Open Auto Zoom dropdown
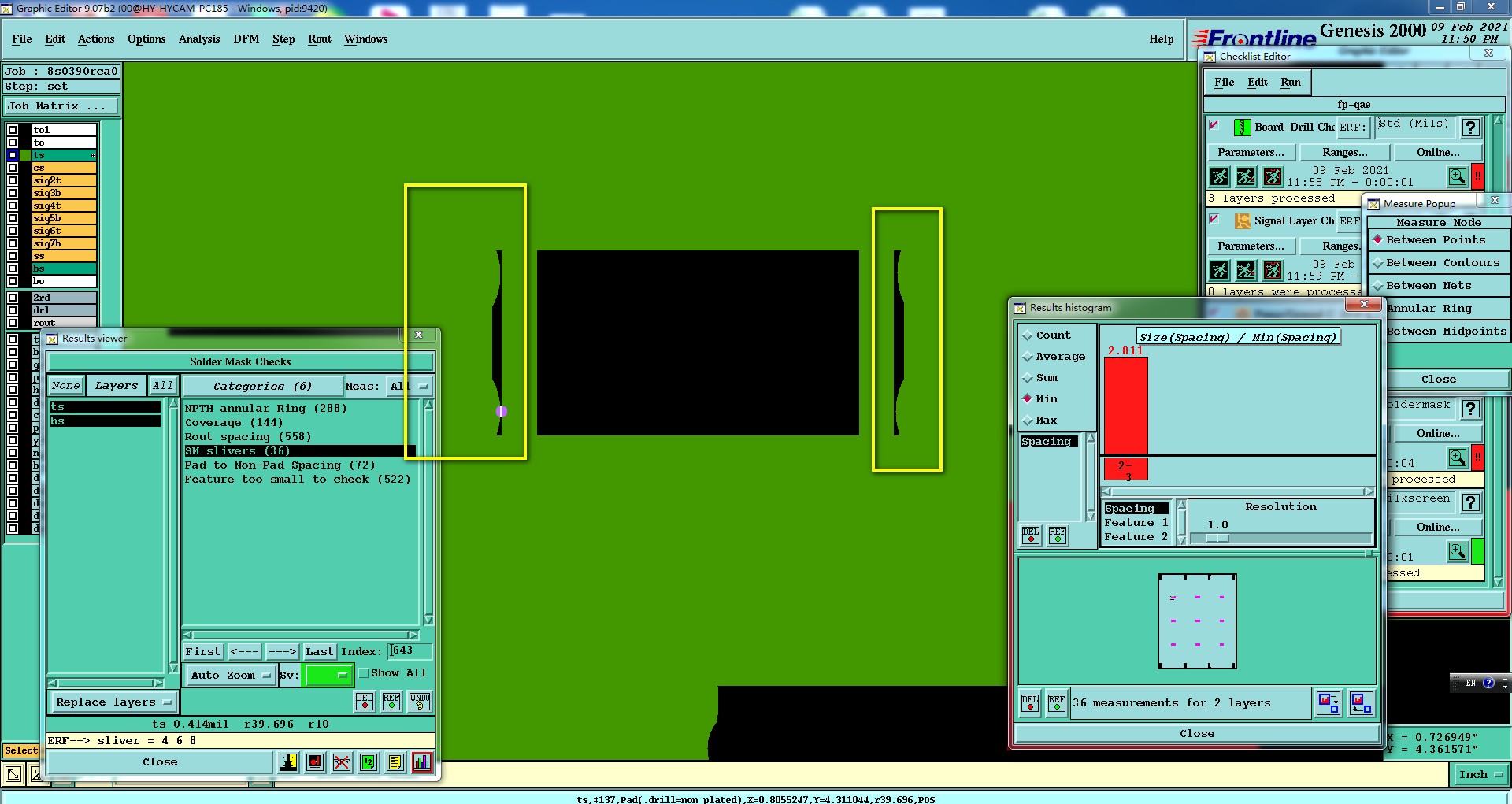The height and width of the screenshot is (804, 1512). point(230,676)
